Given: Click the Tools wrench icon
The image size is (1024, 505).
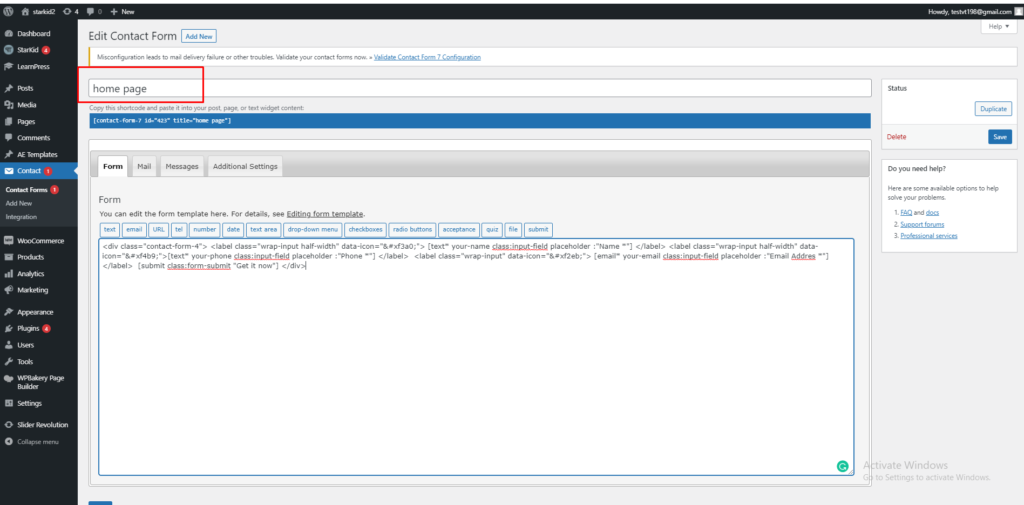Looking at the screenshot, I should point(9,361).
